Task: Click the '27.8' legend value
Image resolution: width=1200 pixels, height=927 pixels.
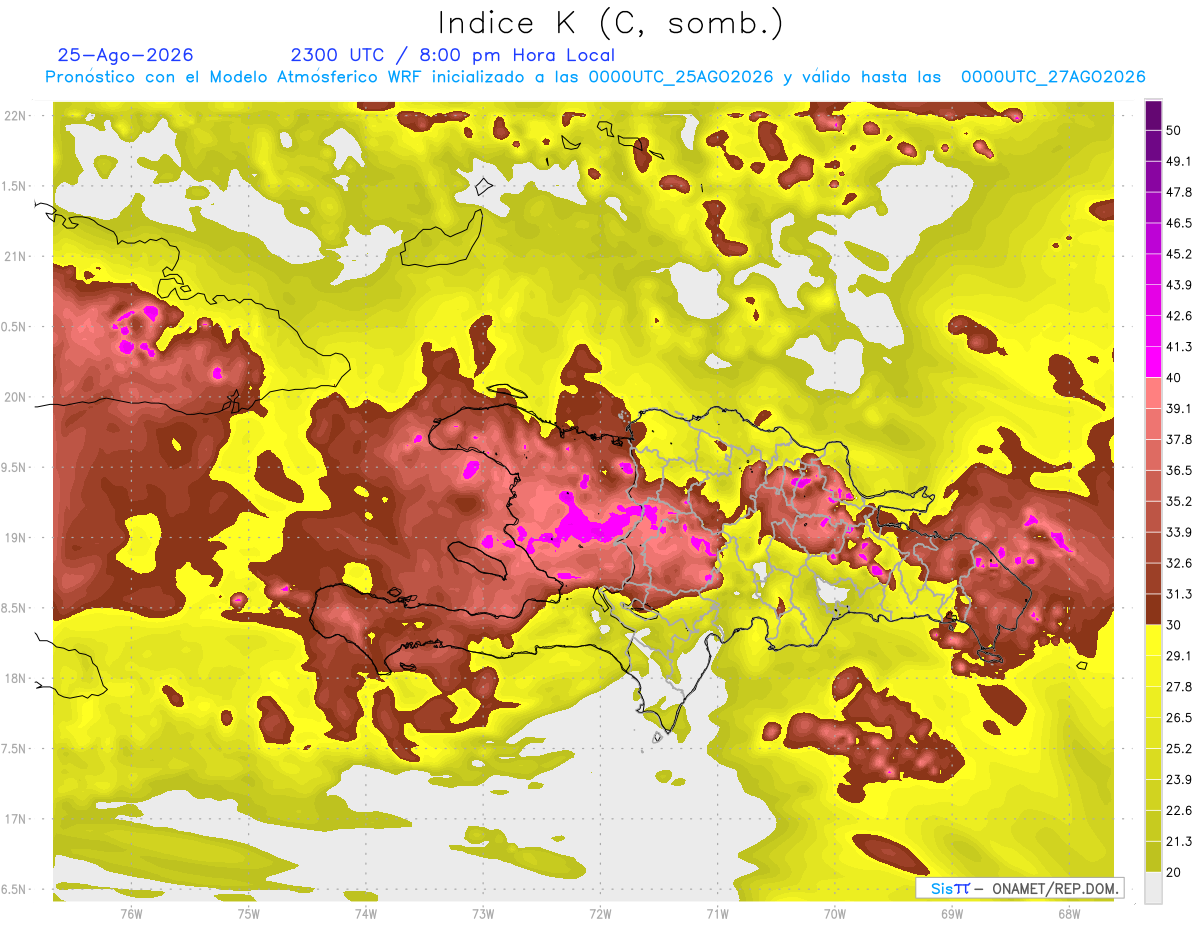Action: click(1179, 686)
